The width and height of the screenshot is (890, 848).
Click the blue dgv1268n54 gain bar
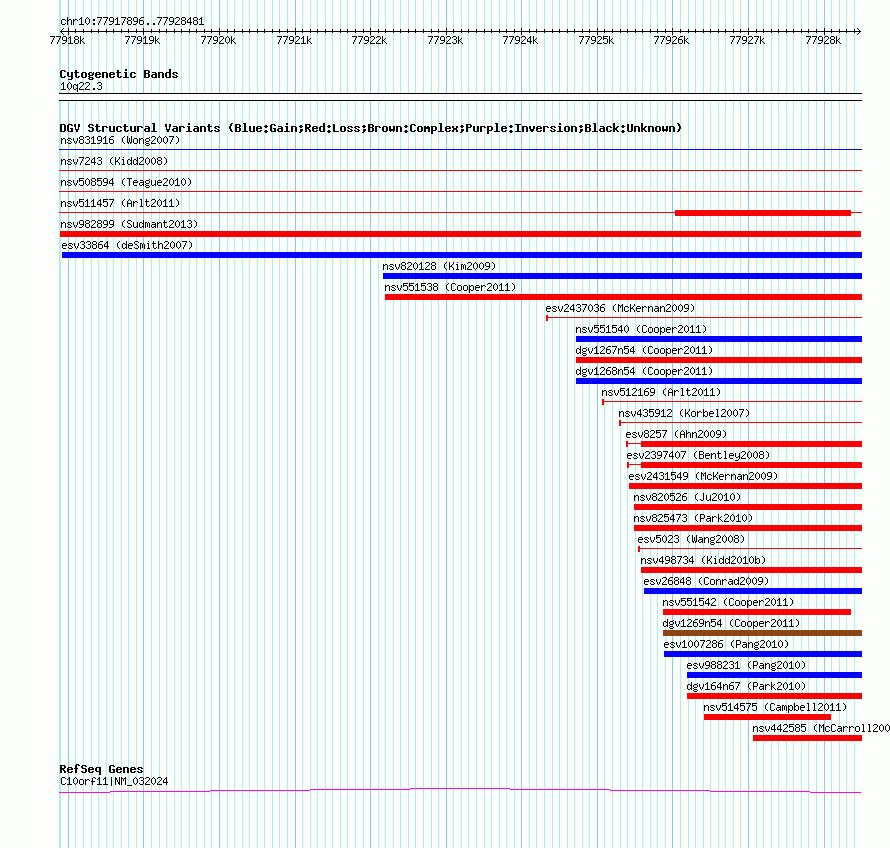[719, 381]
